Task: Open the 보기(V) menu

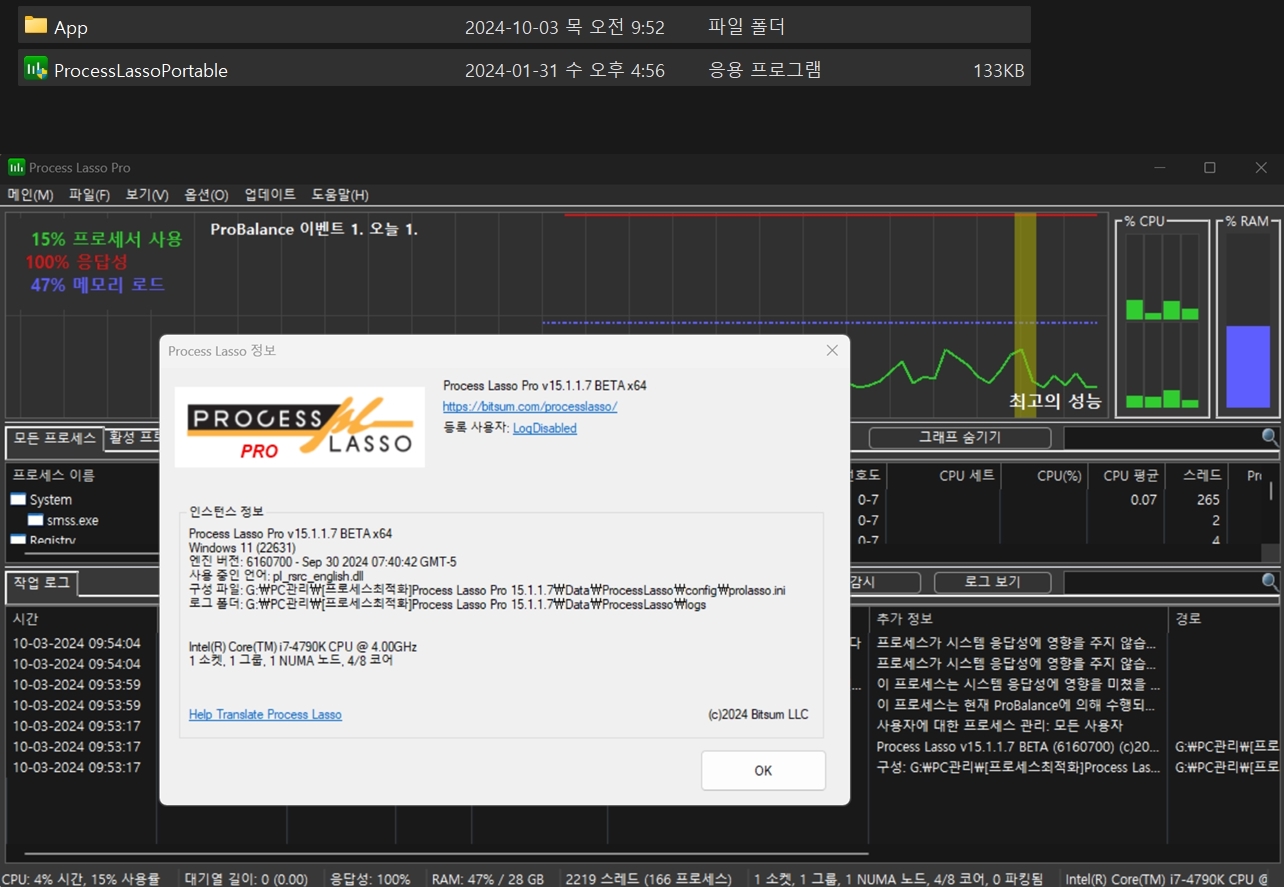Action: coord(147,195)
